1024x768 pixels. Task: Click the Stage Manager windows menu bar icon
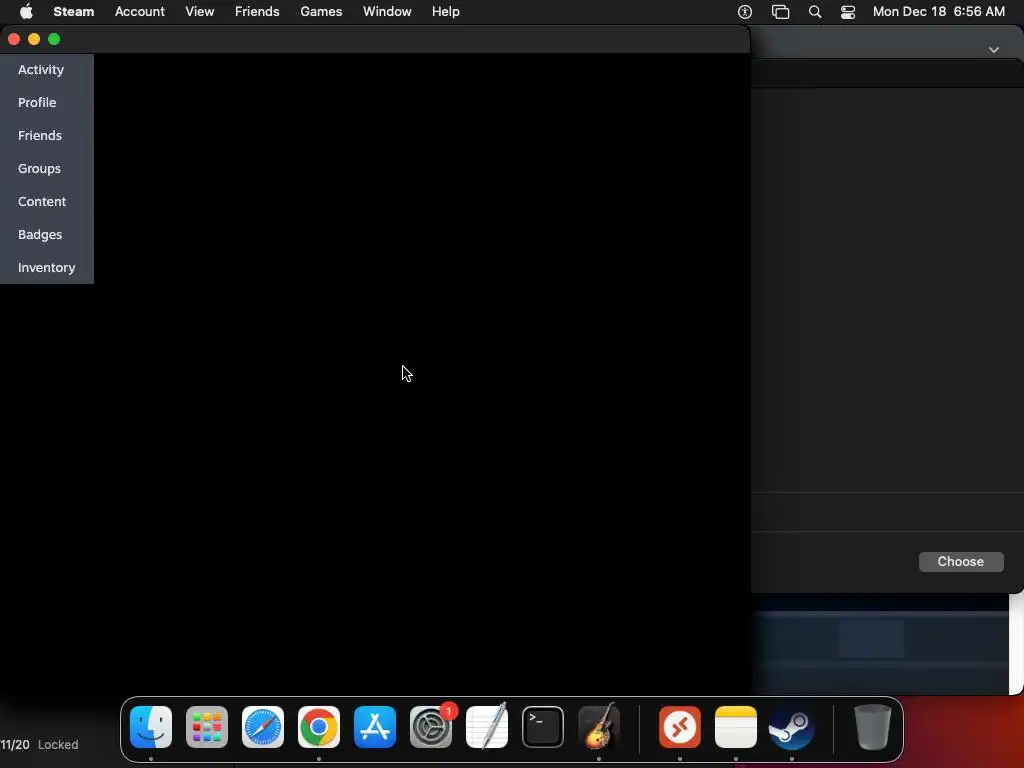click(x=780, y=12)
